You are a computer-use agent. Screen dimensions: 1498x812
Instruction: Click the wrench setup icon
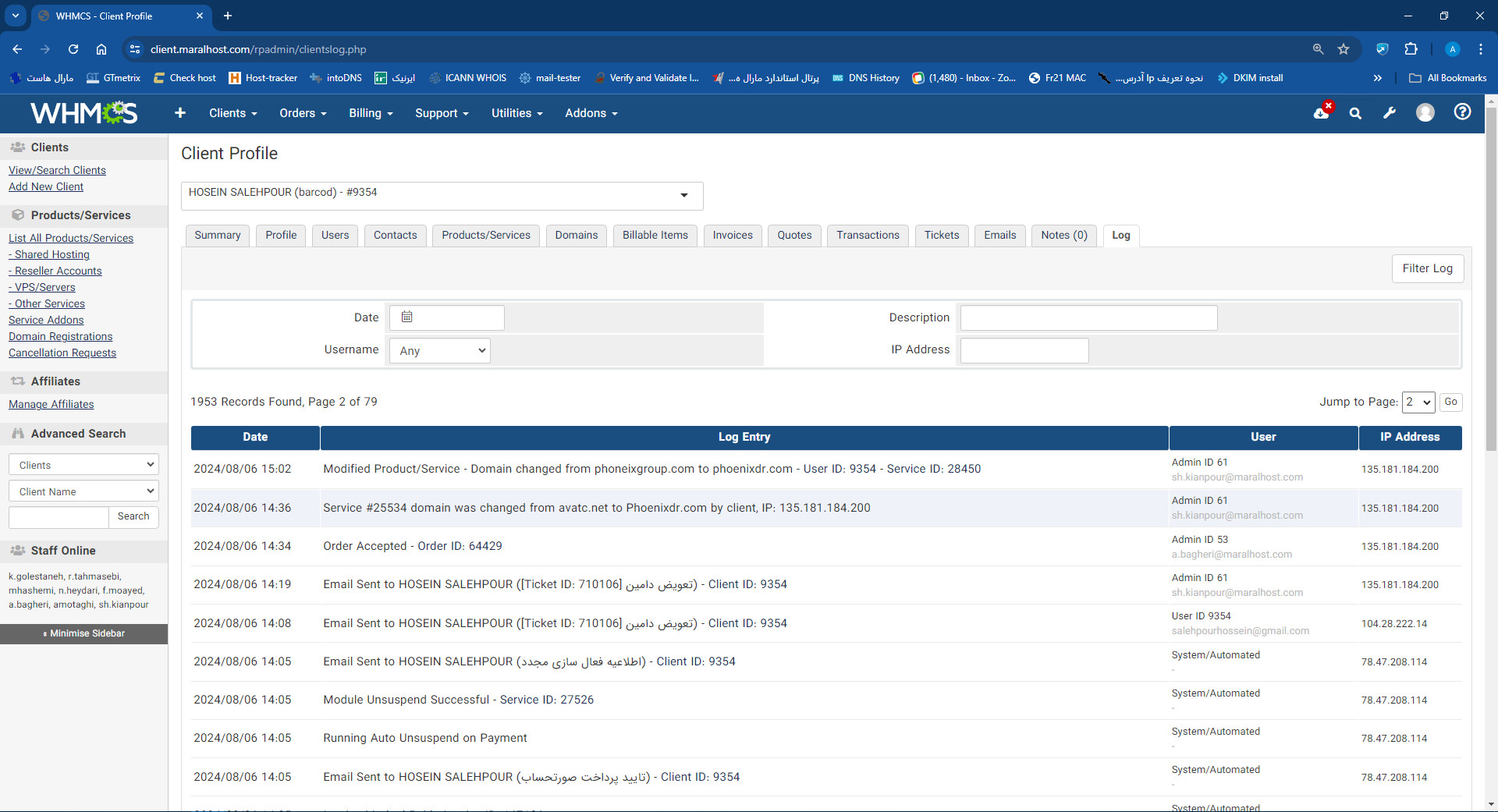tap(1390, 113)
